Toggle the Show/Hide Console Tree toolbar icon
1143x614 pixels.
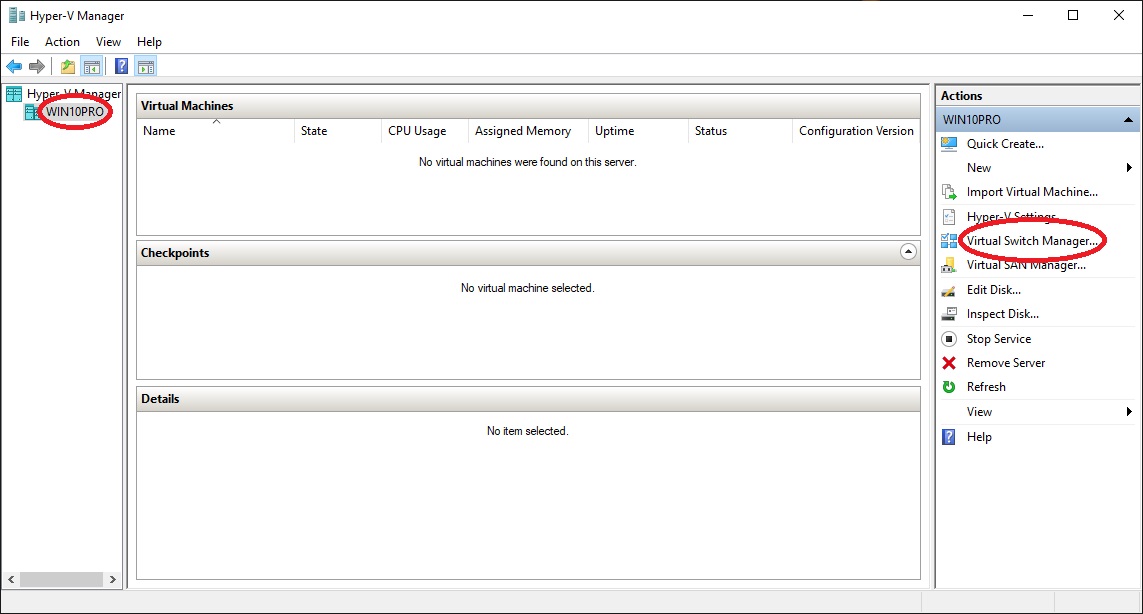[92, 67]
